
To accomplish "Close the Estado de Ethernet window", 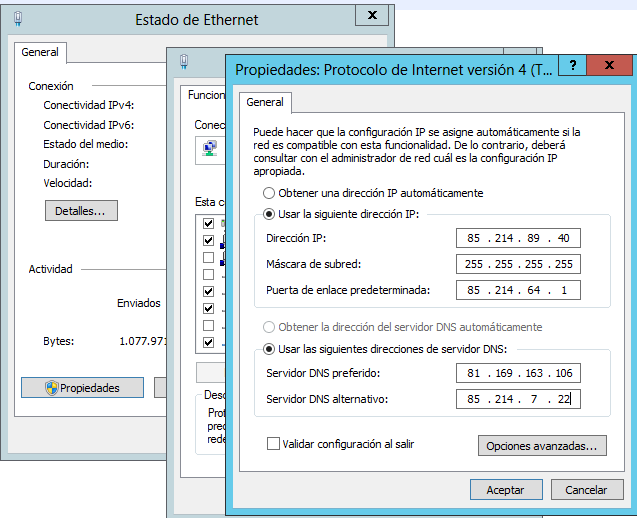I will (x=372, y=15).
